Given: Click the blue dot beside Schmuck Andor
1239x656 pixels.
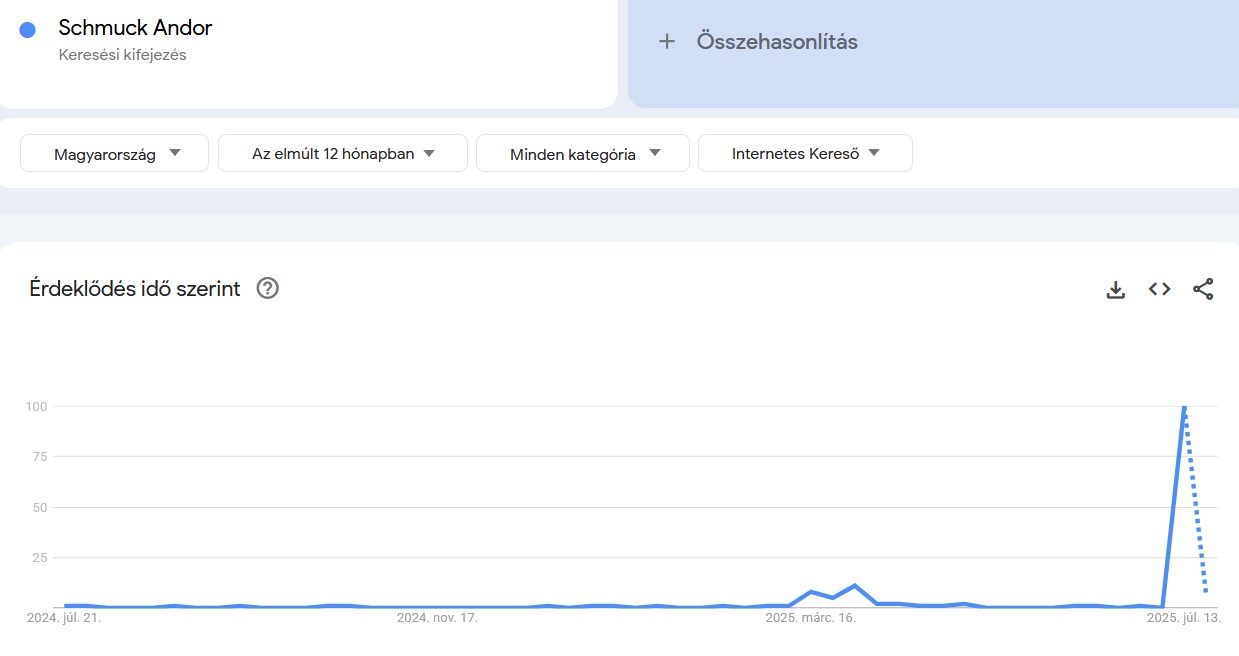Looking at the screenshot, I should pos(28,30).
